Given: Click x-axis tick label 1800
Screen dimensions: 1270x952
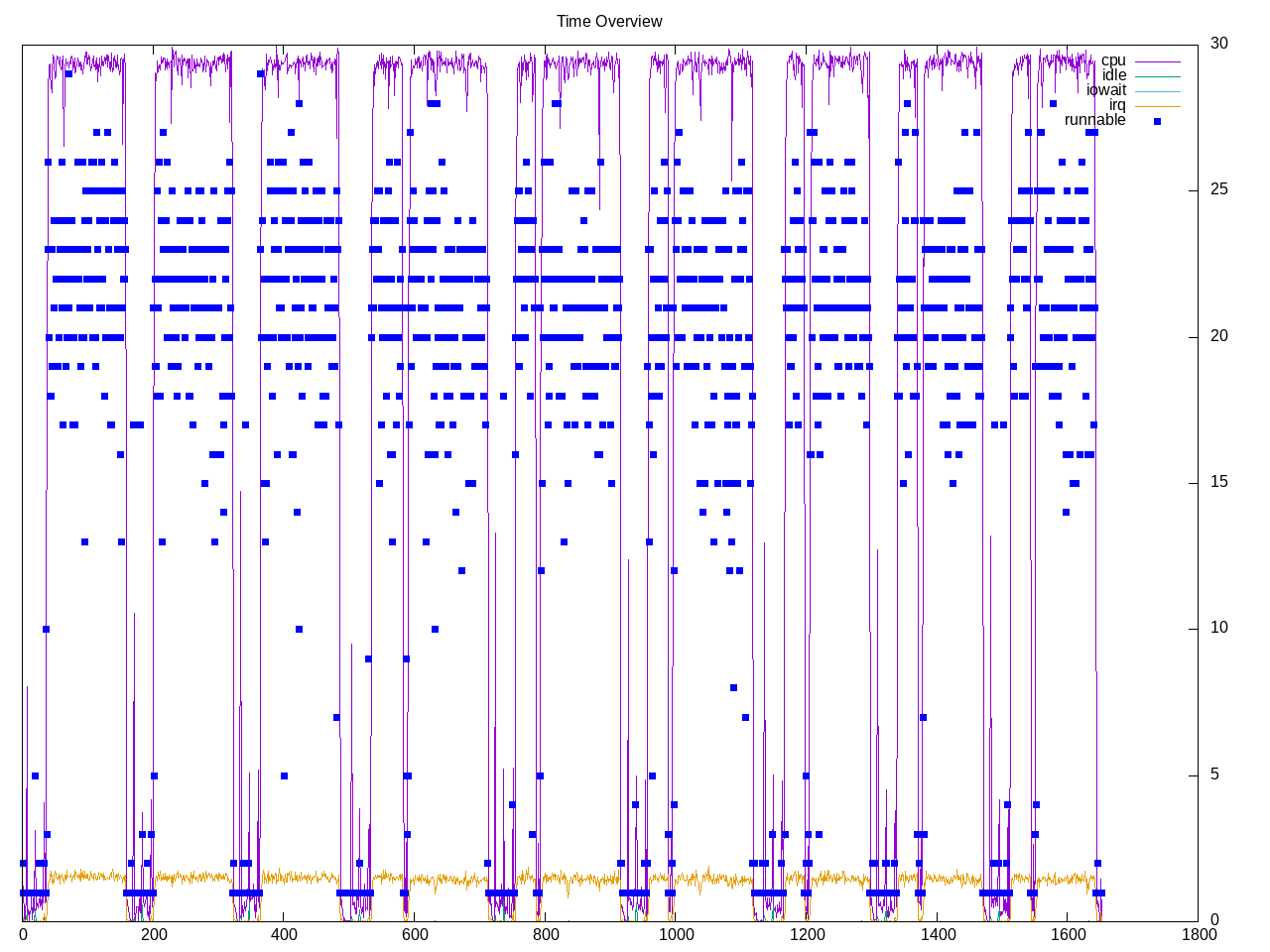Looking at the screenshot, I should tap(1199, 934).
